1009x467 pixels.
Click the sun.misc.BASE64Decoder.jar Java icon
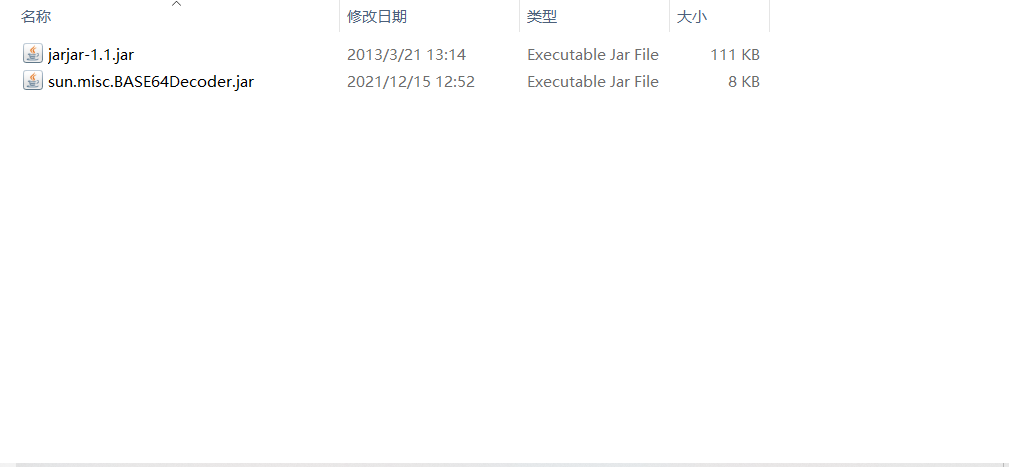click(33, 81)
